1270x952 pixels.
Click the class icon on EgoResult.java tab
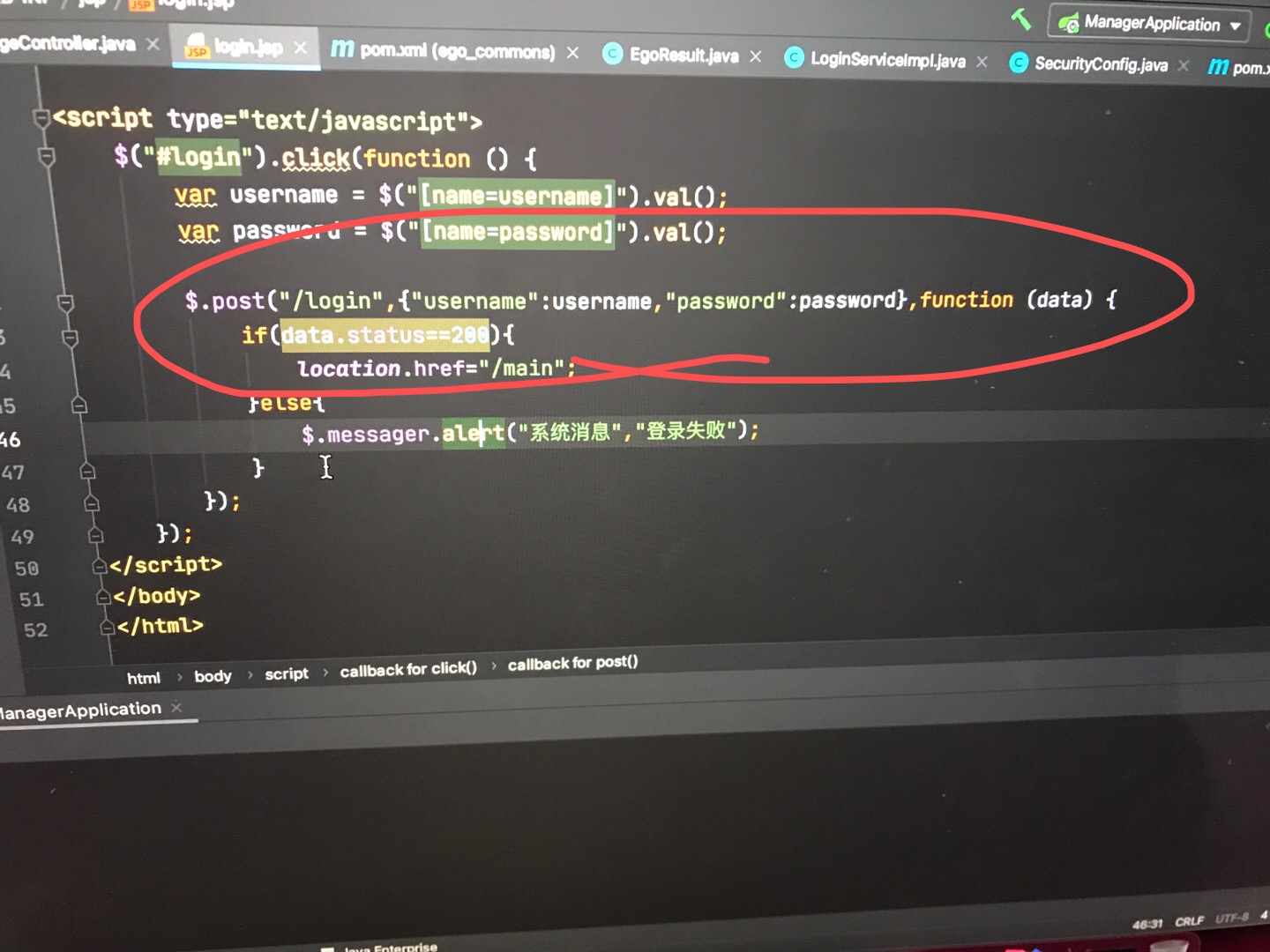point(612,54)
